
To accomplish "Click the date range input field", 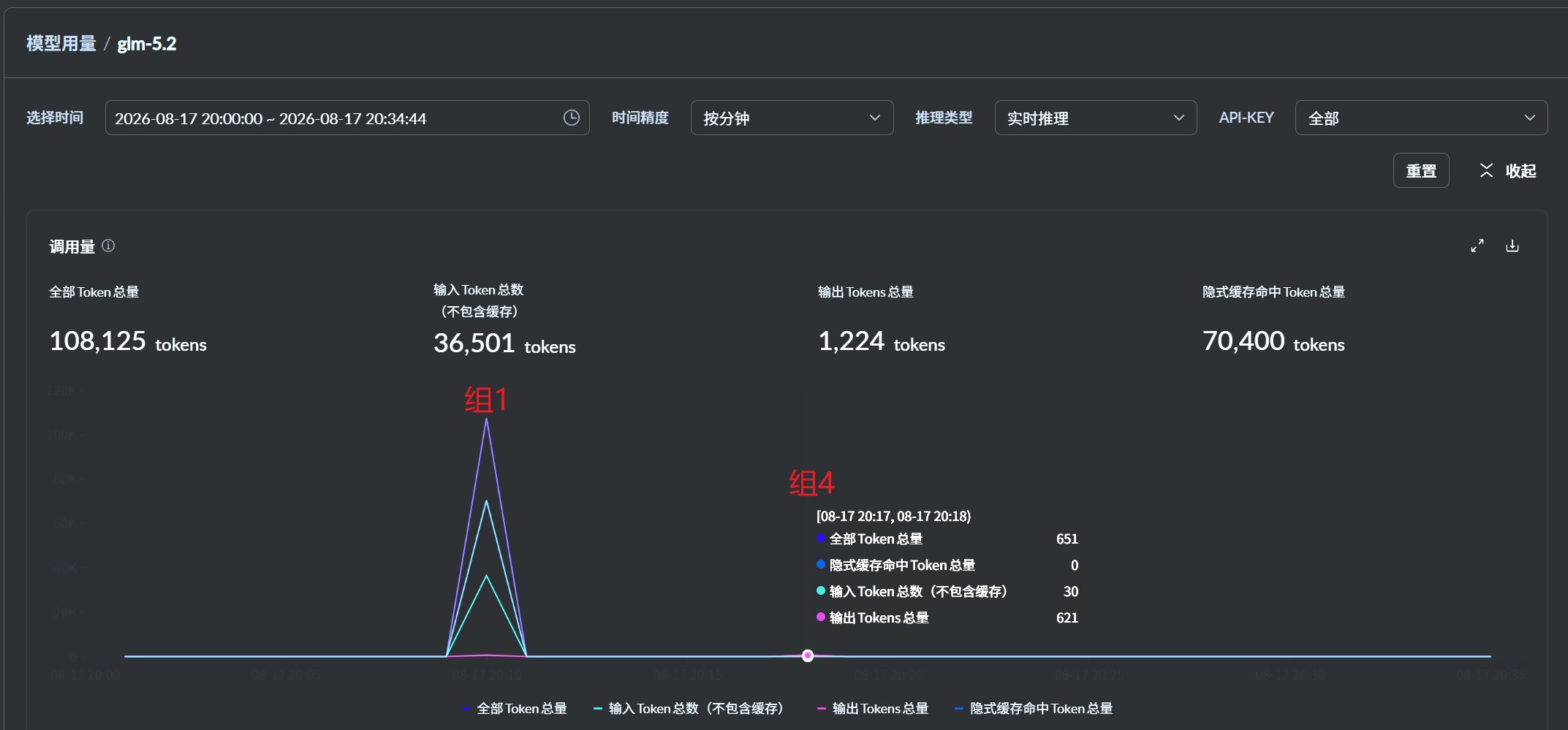I will pos(347,118).
